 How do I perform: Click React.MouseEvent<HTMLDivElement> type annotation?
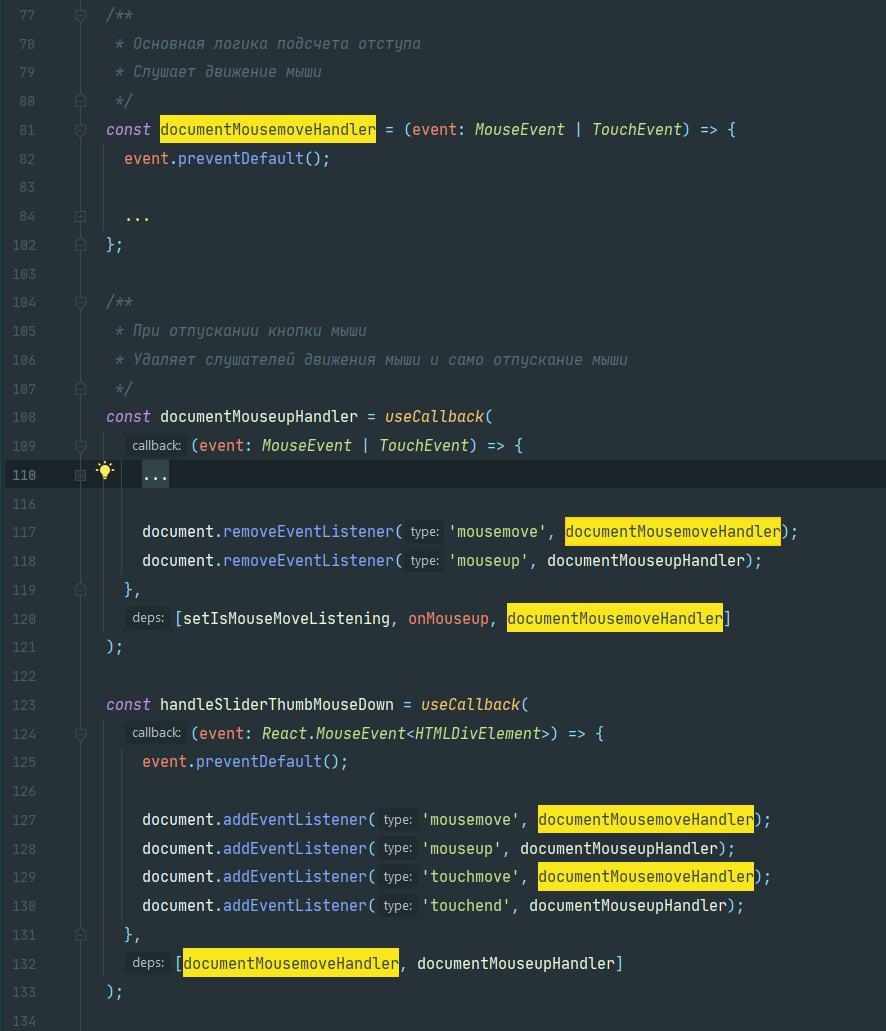(x=405, y=733)
